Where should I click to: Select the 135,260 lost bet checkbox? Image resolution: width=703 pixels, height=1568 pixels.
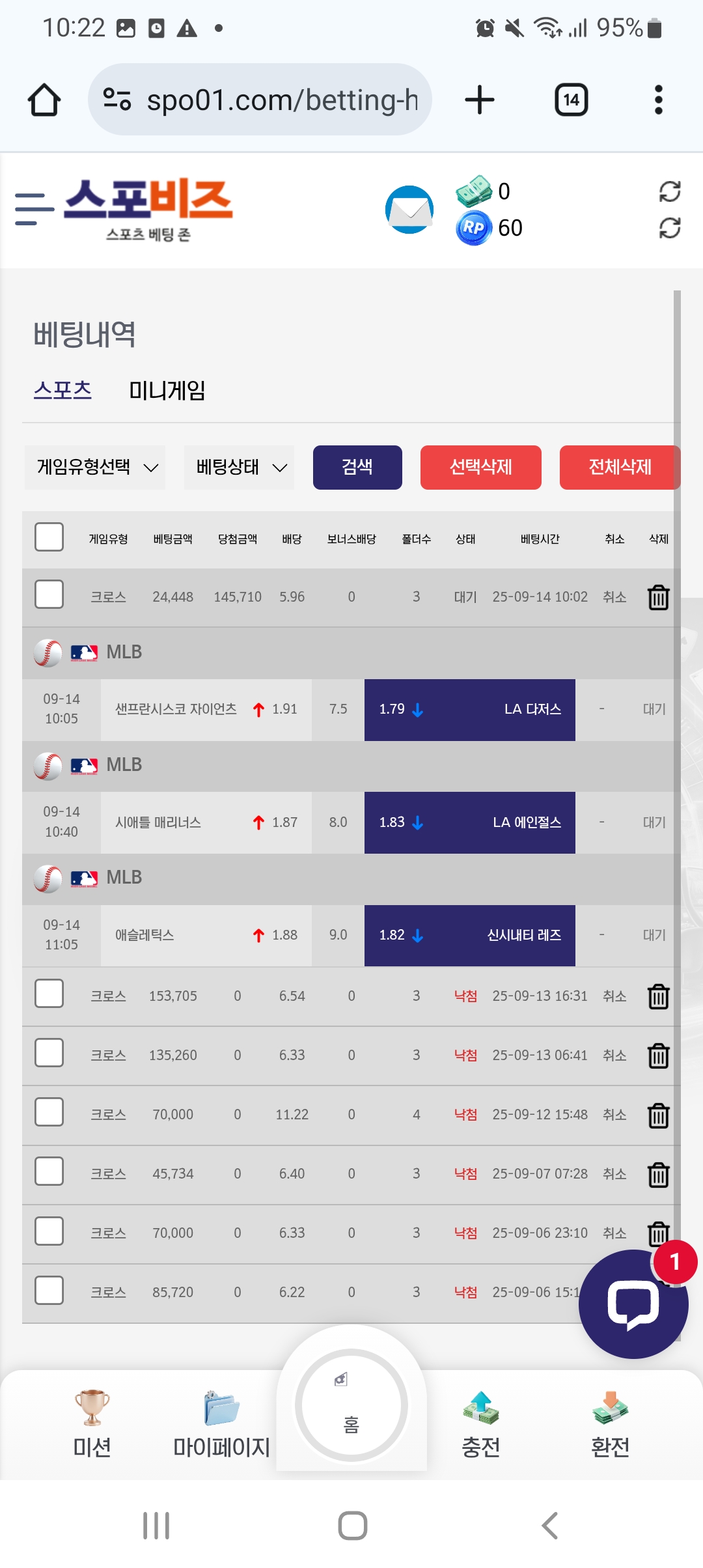point(49,1054)
